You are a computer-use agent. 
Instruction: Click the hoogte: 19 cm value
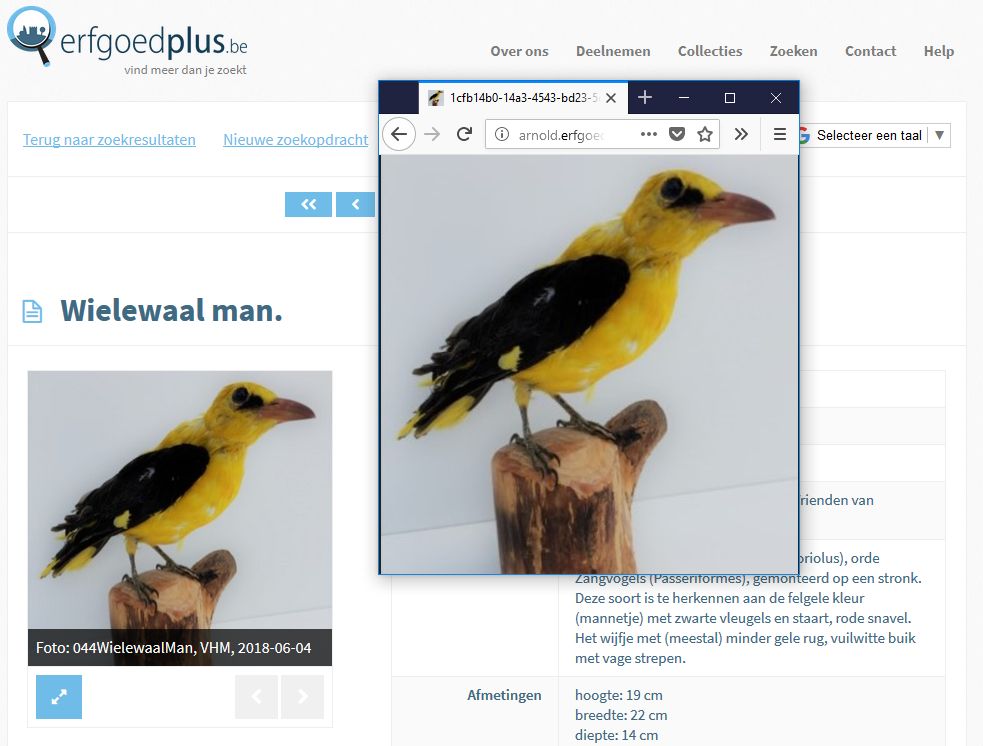(x=619, y=695)
